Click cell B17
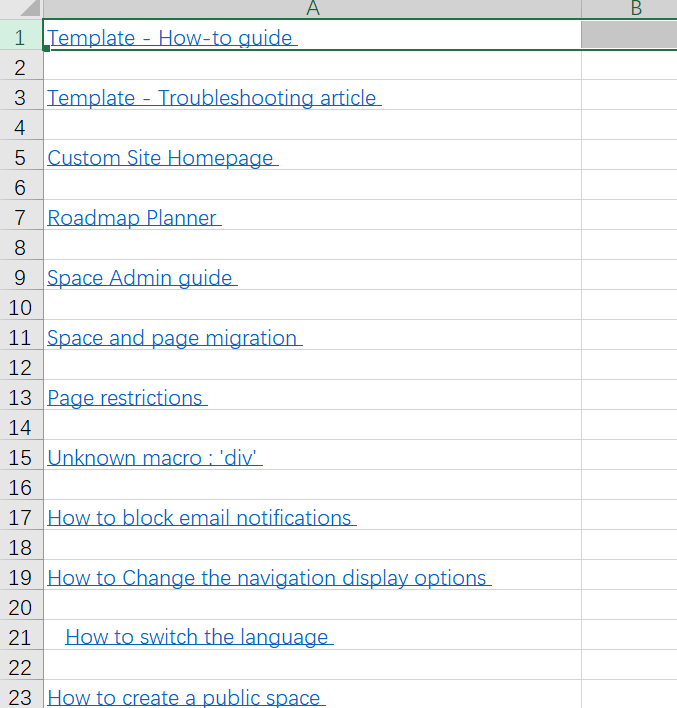The height and width of the screenshot is (708, 677). point(629,514)
